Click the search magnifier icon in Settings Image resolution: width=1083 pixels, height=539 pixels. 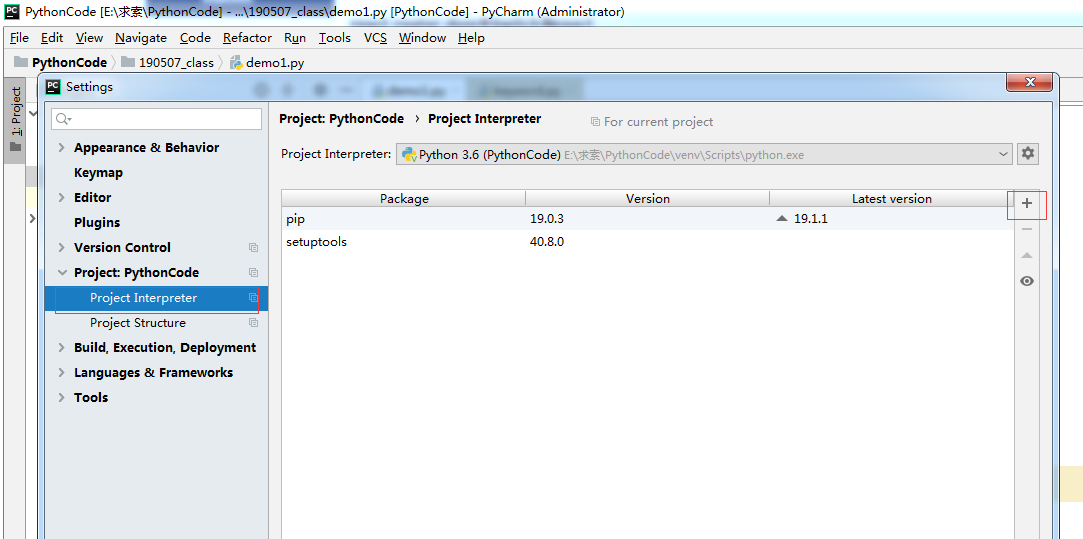(x=63, y=119)
